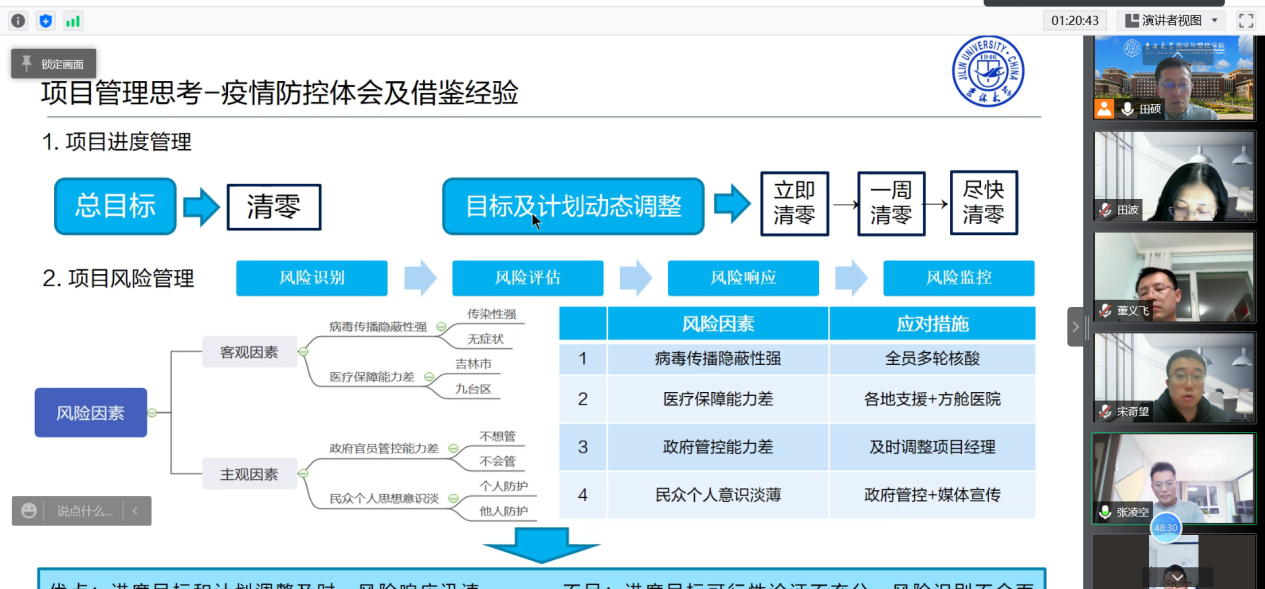Click the orange host badge on 田硕

tap(1104, 109)
